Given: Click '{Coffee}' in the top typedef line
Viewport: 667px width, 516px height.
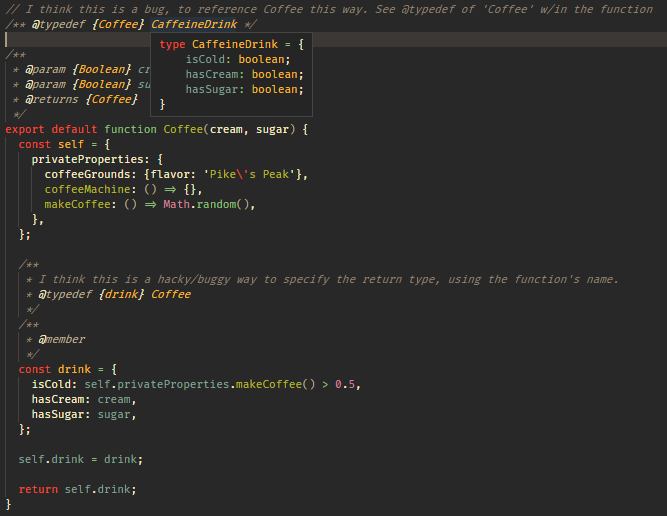Looking at the screenshot, I should coord(118,24).
